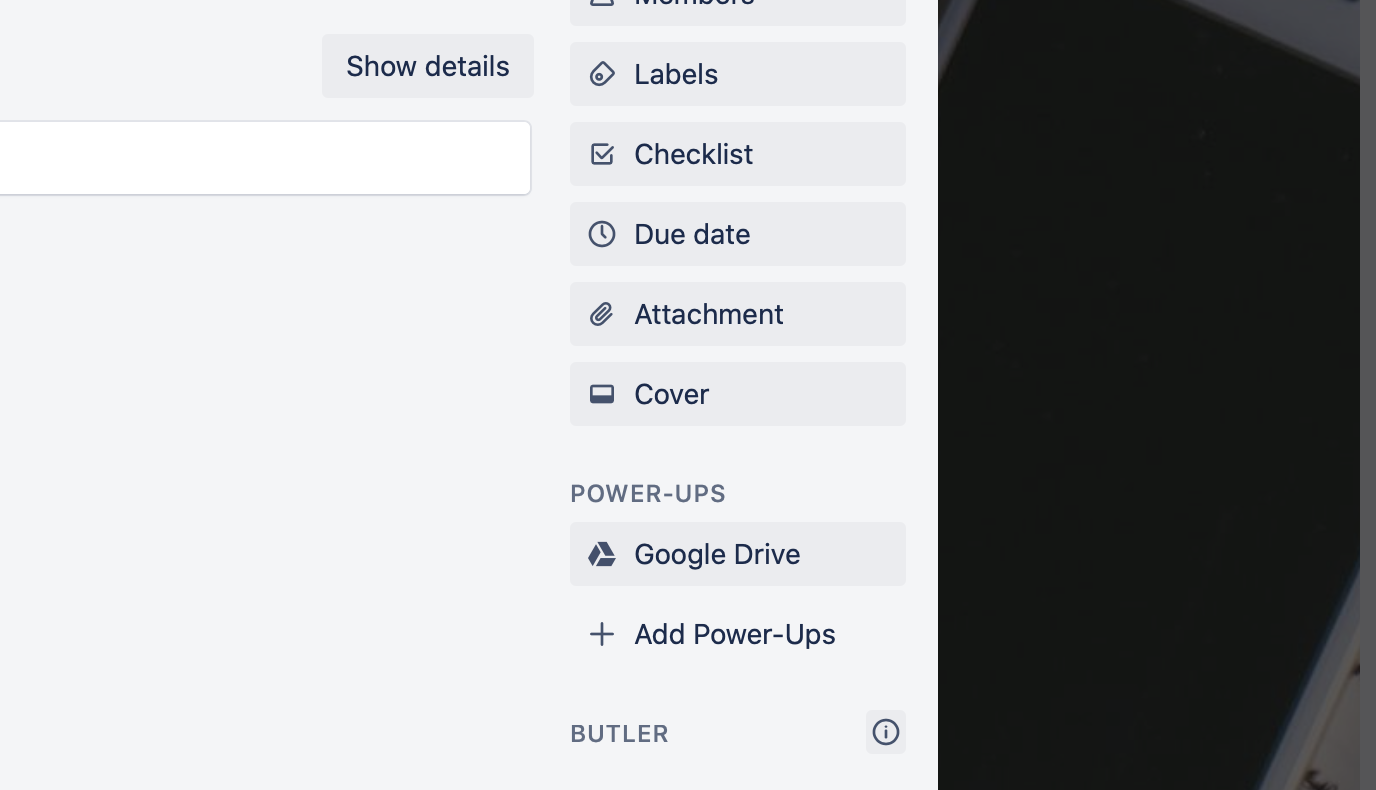Choose a Cover for the card
The width and height of the screenshot is (1376, 790).
[x=737, y=394]
